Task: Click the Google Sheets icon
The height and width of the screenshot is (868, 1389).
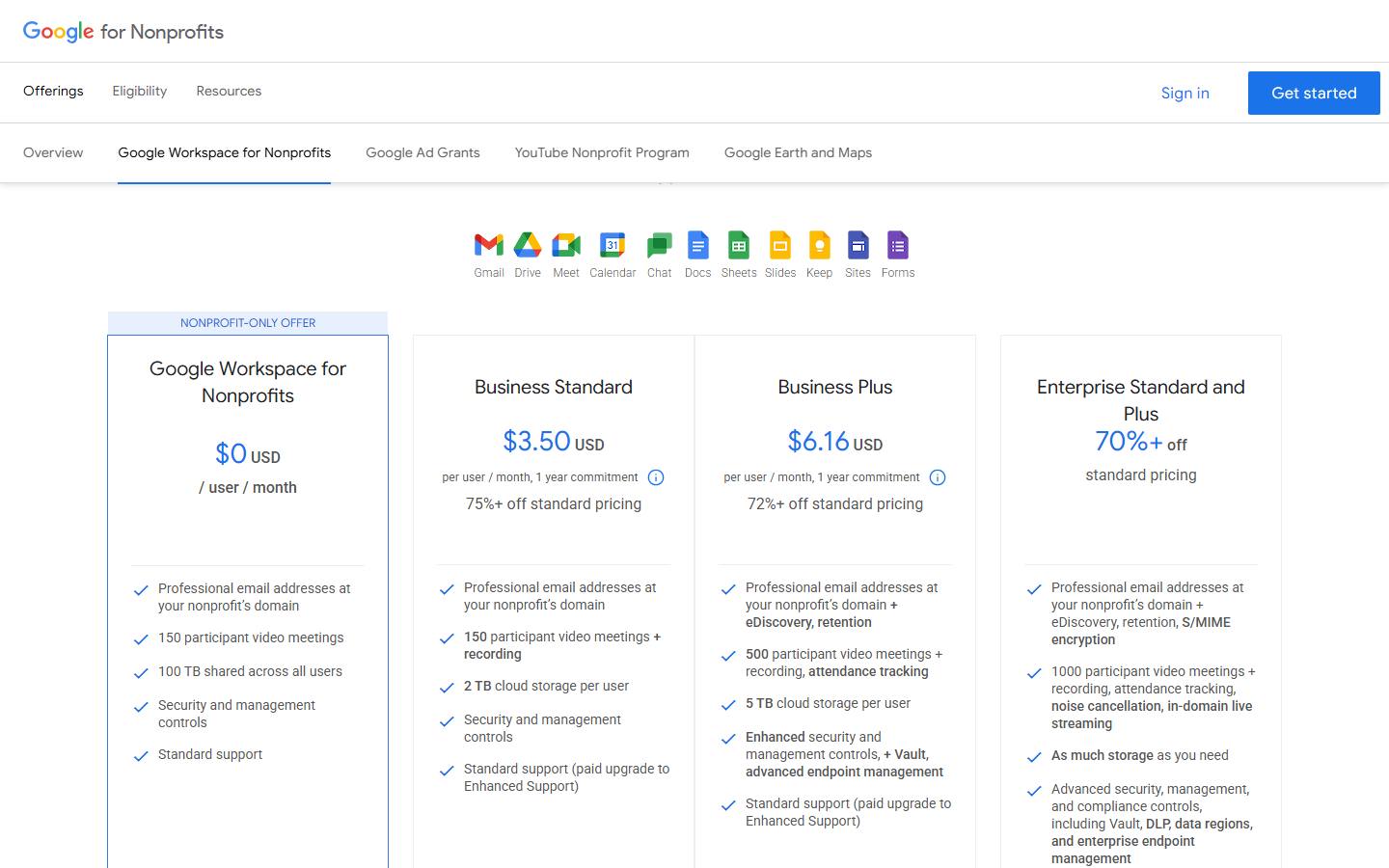Action: click(739, 245)
